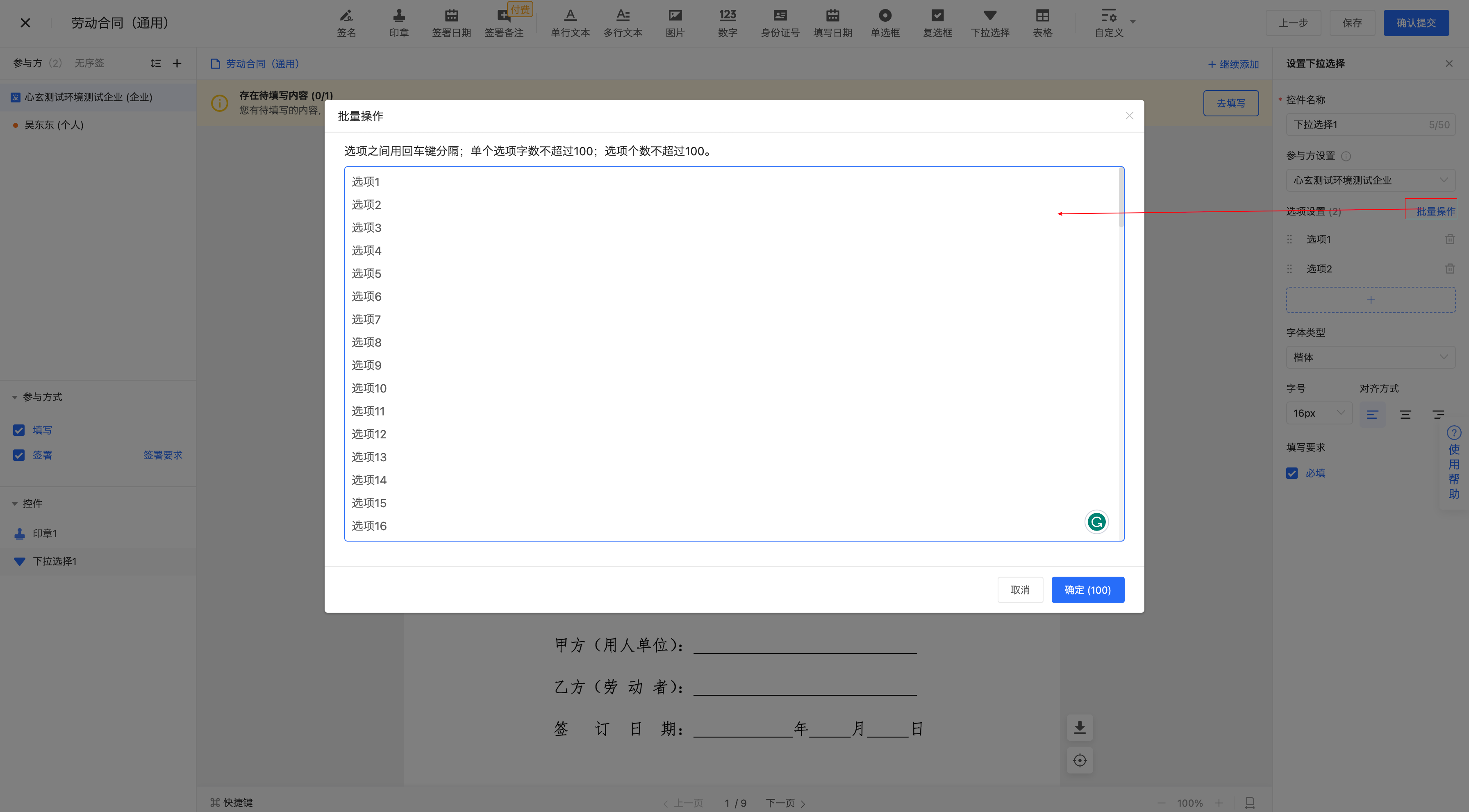Screen dimensions: 1469x812
Task: Delete 选项1 with its trash icon
Action: coord(1450,239)
